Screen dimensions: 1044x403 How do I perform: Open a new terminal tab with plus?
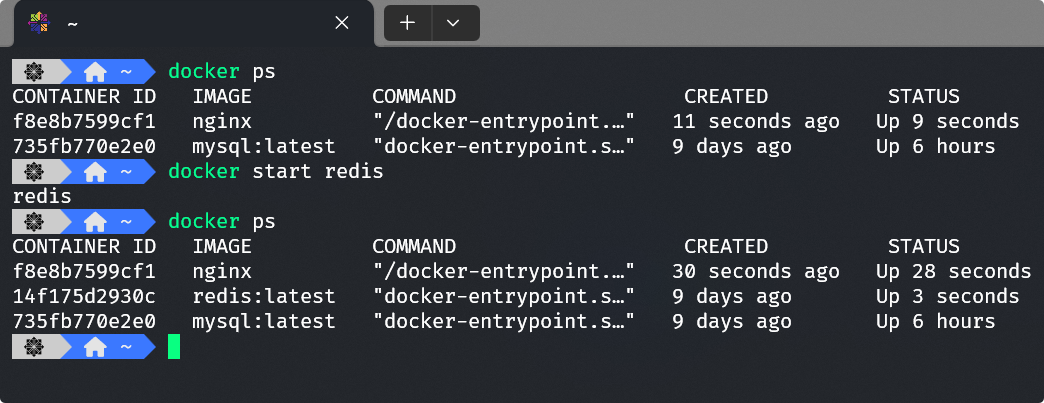pos(408,23)
